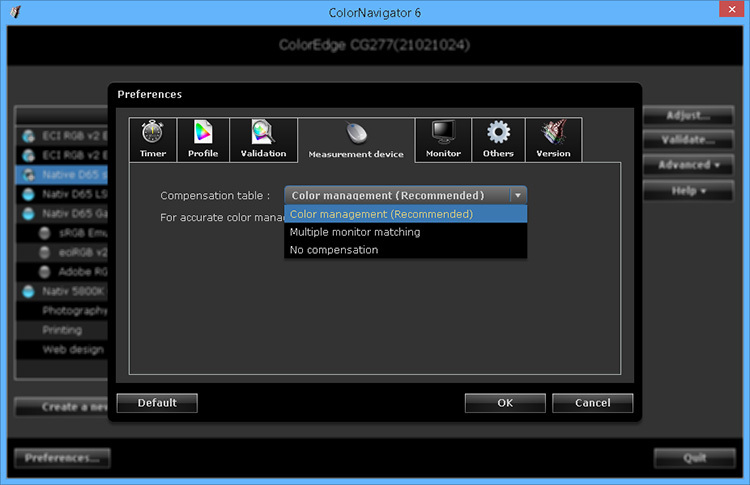This screenshot has height=485, width=750.
Task: Select the second ECI RGB v2 target row
Action: [x=62, y=155]
